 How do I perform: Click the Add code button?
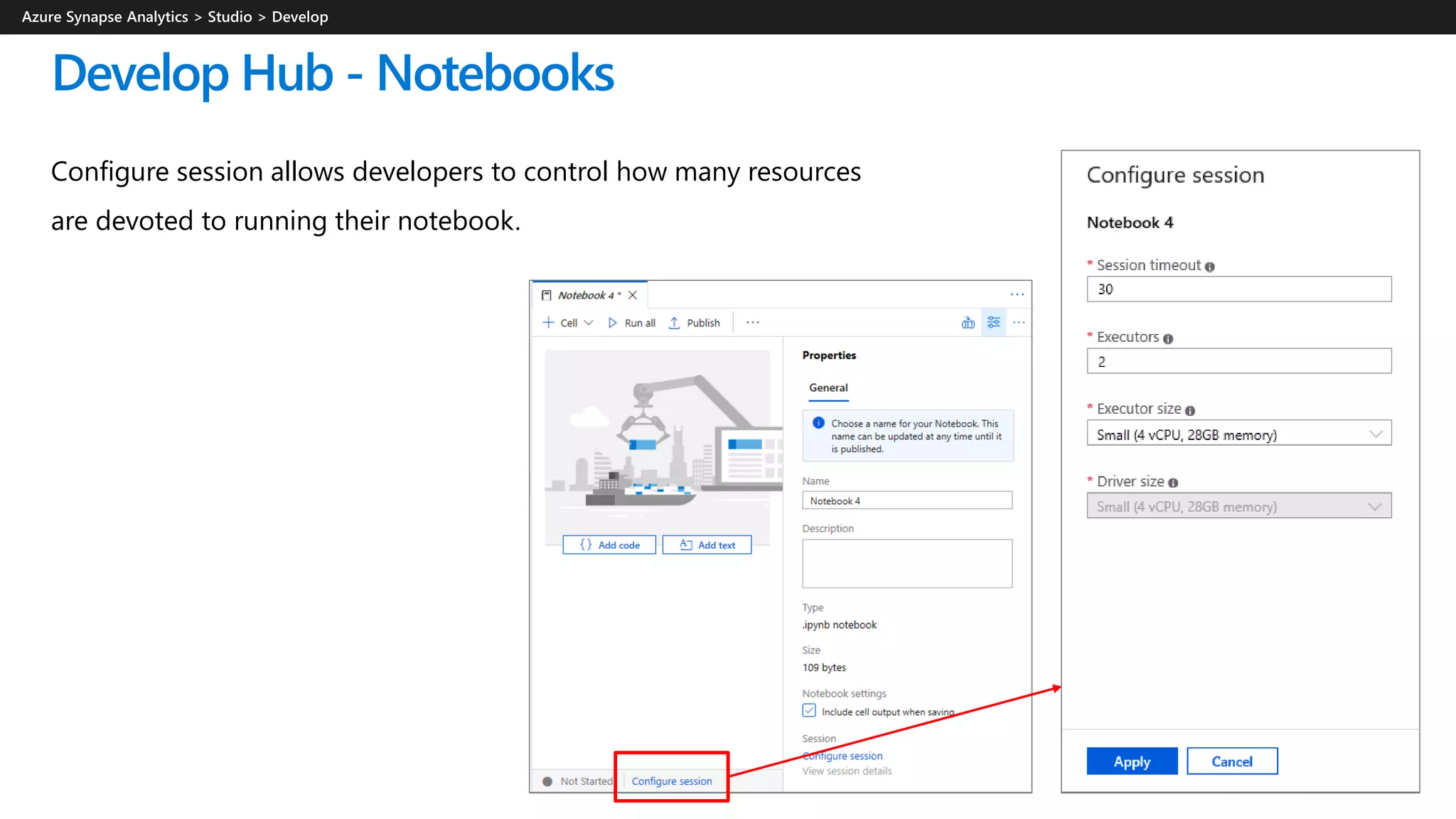click(609, 545)
